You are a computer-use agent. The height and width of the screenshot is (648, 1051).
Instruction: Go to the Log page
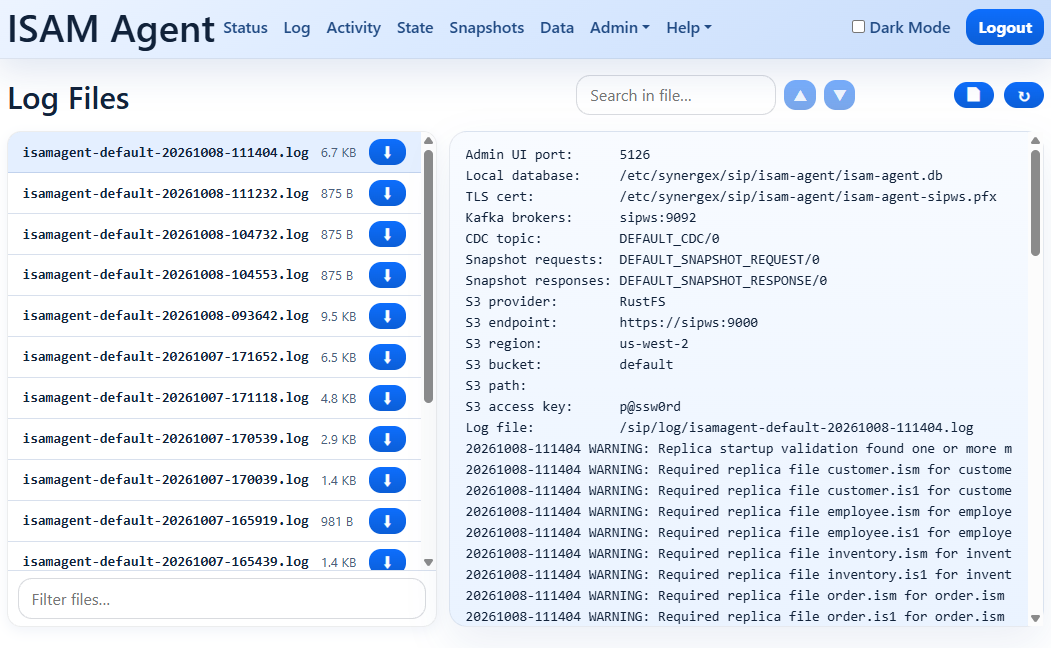click(296, 27)
